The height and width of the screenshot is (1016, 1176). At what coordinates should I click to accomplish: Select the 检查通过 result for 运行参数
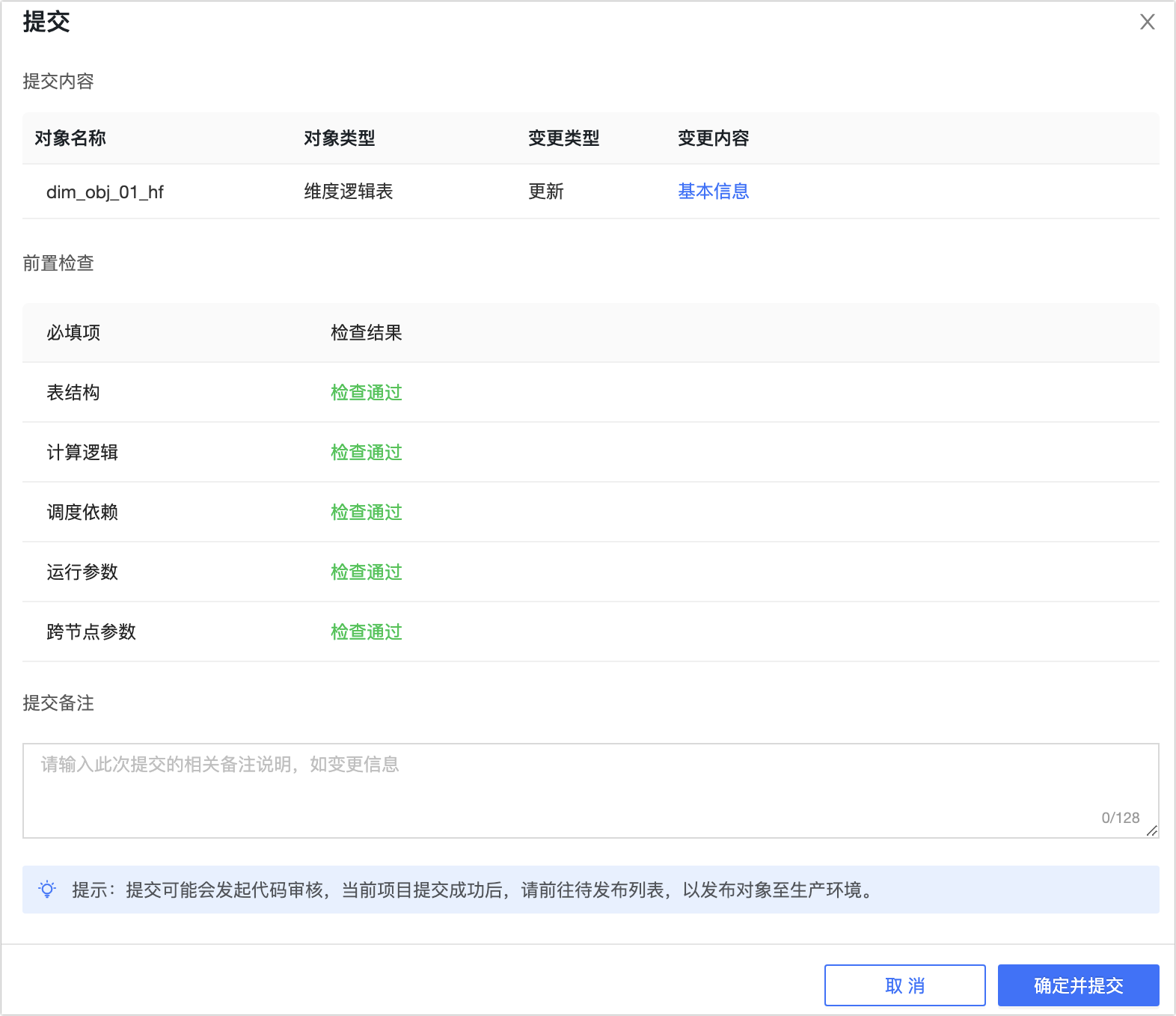point(367,572)
